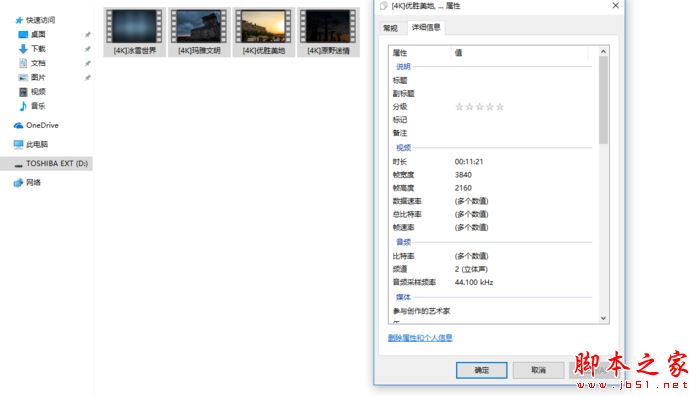Open the 文档 documents icon

pyautogui.click(x=23, y=63)
